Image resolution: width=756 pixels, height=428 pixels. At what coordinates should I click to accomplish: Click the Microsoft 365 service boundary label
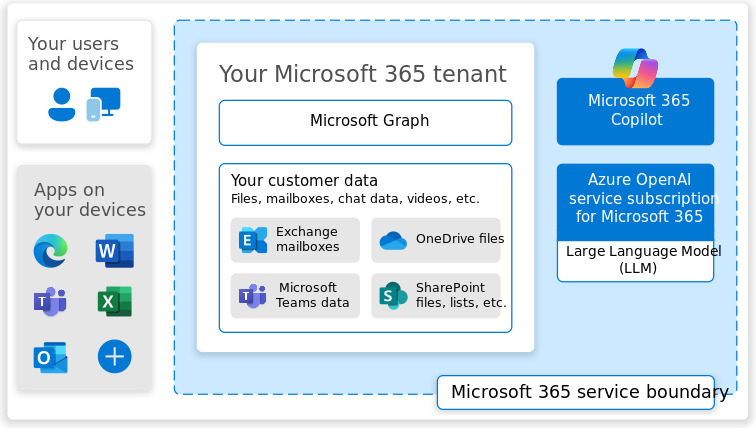pyautogui.click(x=576, y=392)
